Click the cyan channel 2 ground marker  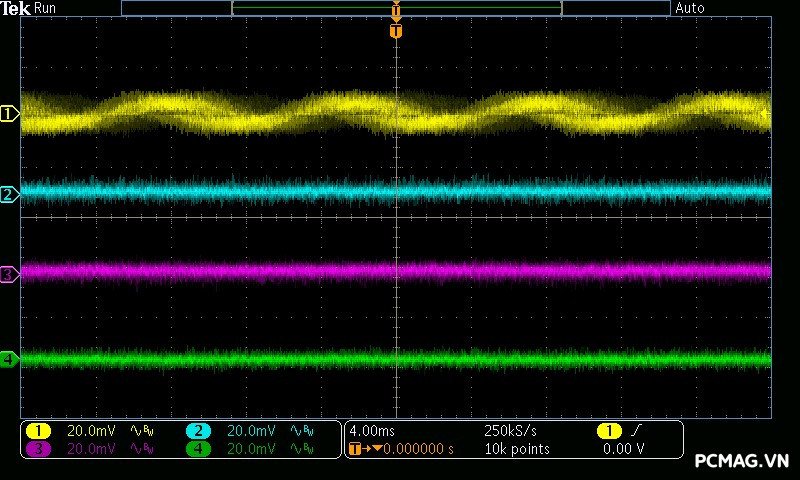coord(9,194)
